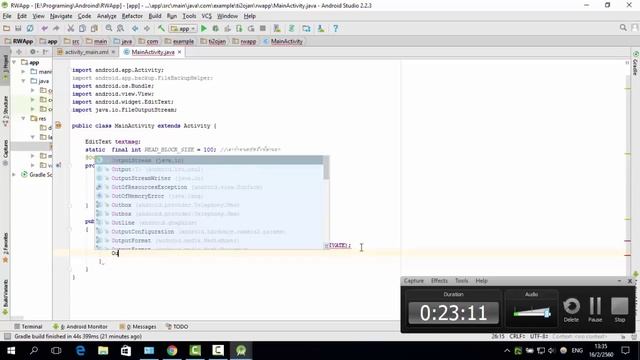The width and height of the screenshot is (640, 360).
Task: Click the completion popup scrollbar
Action: pos(326,168)
